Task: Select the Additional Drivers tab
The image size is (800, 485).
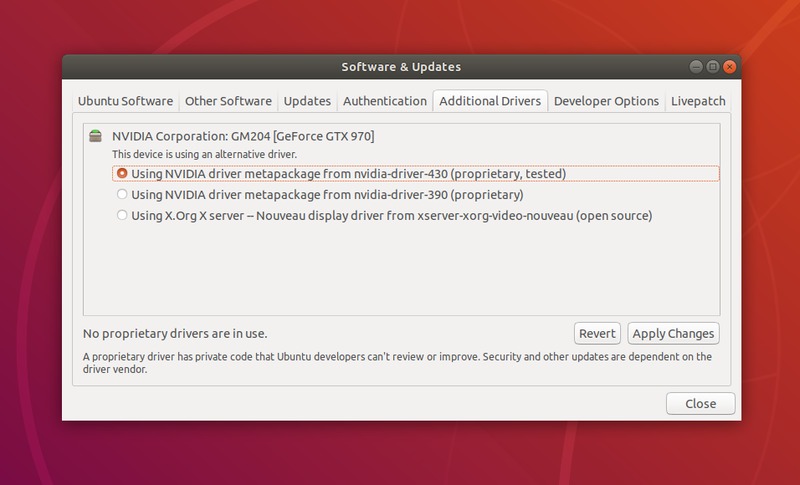Action: click(x=490, y=101)
